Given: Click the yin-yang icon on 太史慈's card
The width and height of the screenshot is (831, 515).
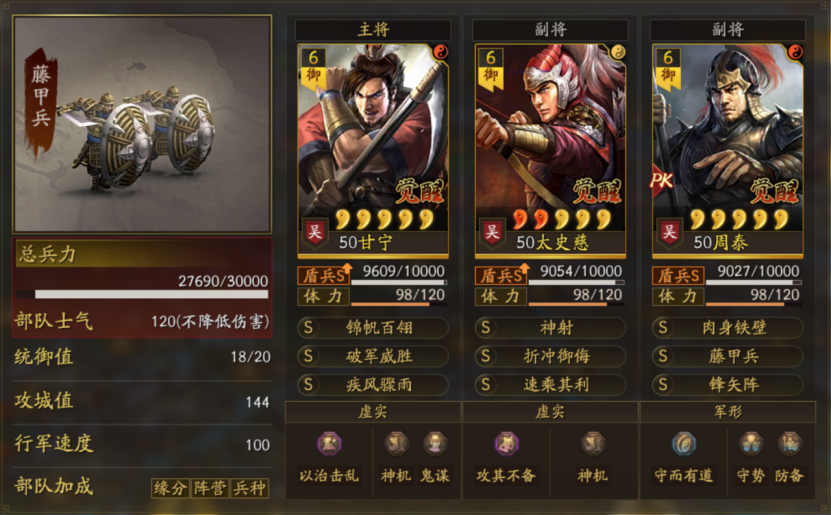Looking at the screenshot, I should [618, 52].
